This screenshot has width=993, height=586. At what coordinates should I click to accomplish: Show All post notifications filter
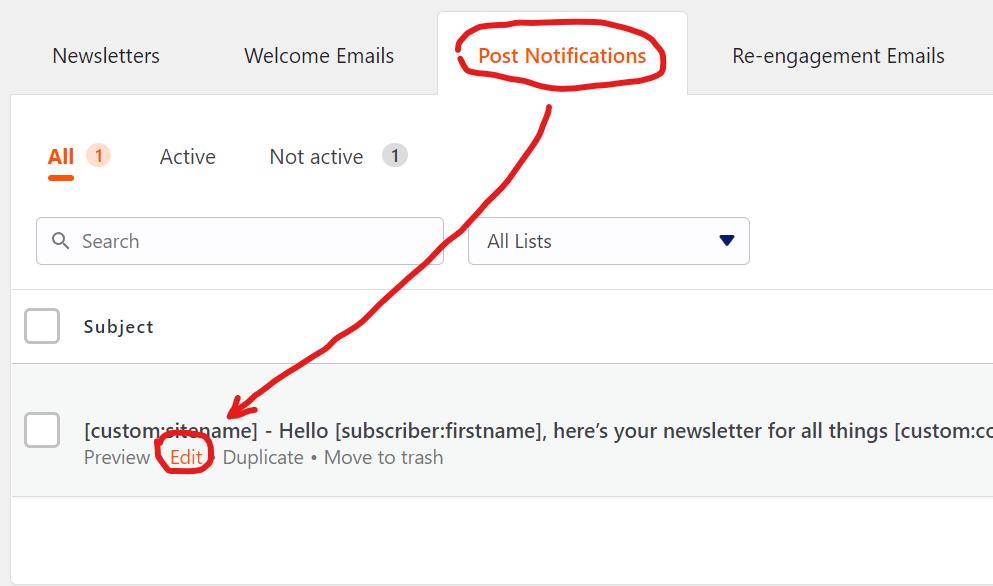61,156
